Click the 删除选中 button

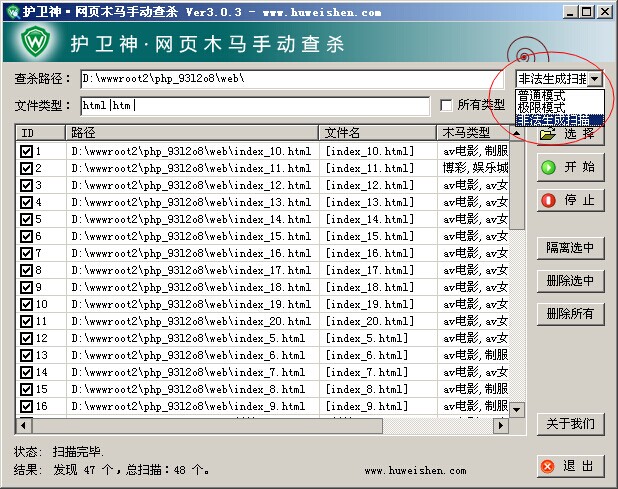570,280
